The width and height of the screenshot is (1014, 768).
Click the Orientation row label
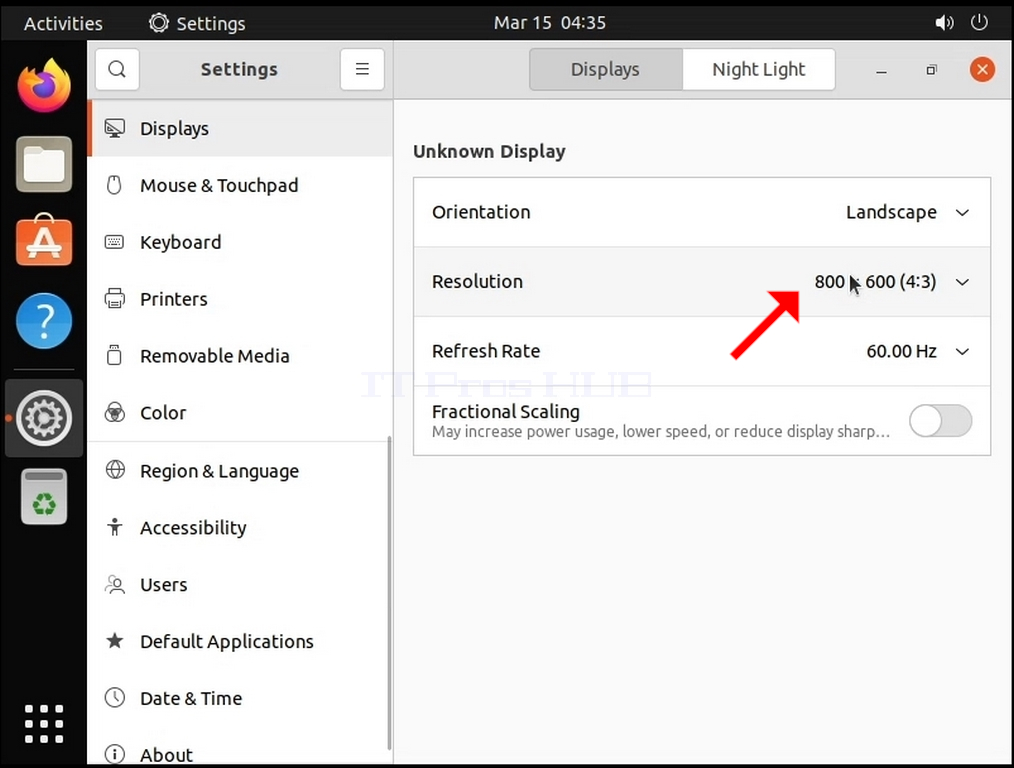tap(481, 212)
